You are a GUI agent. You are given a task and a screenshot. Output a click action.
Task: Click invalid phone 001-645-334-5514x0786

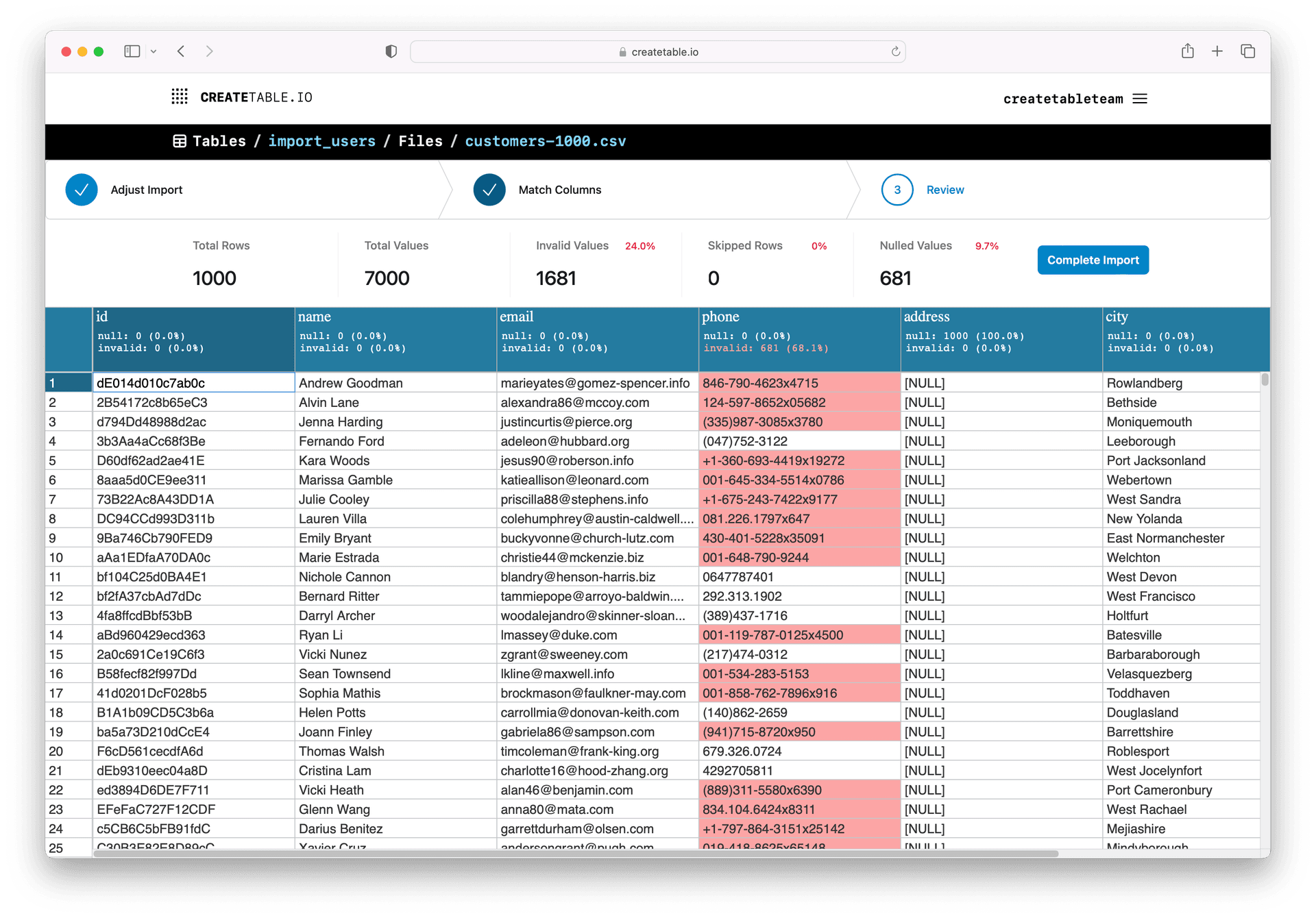[x=799, y=480]
